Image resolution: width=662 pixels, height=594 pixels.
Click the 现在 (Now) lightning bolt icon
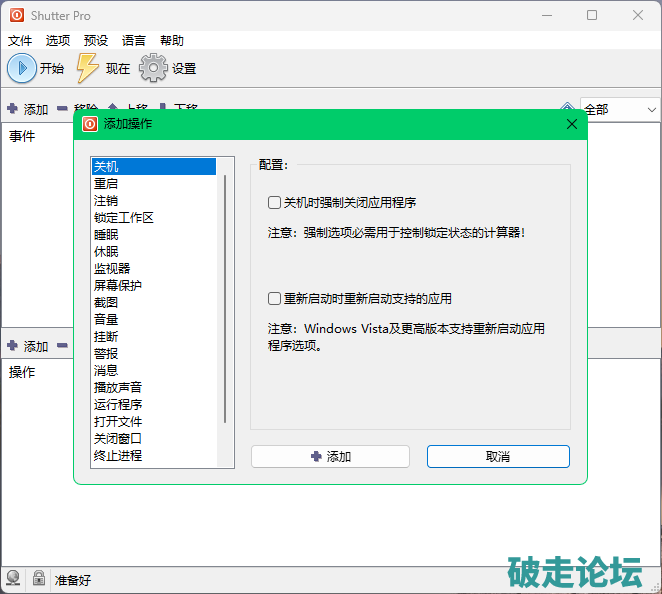click(88, 68)
